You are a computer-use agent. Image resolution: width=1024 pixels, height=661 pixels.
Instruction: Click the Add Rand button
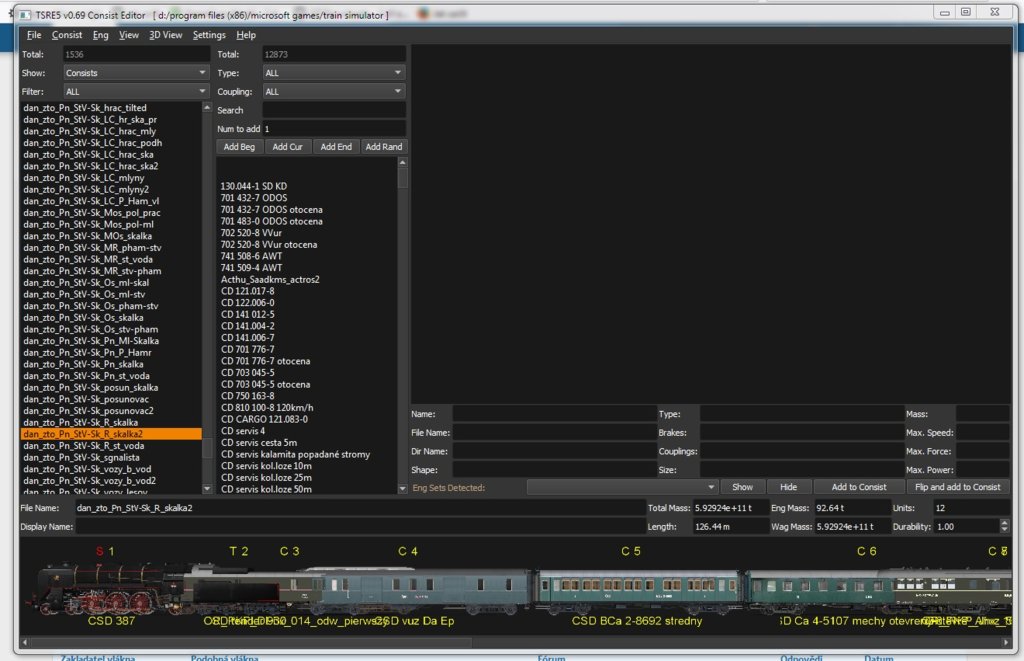pos(383,147)
